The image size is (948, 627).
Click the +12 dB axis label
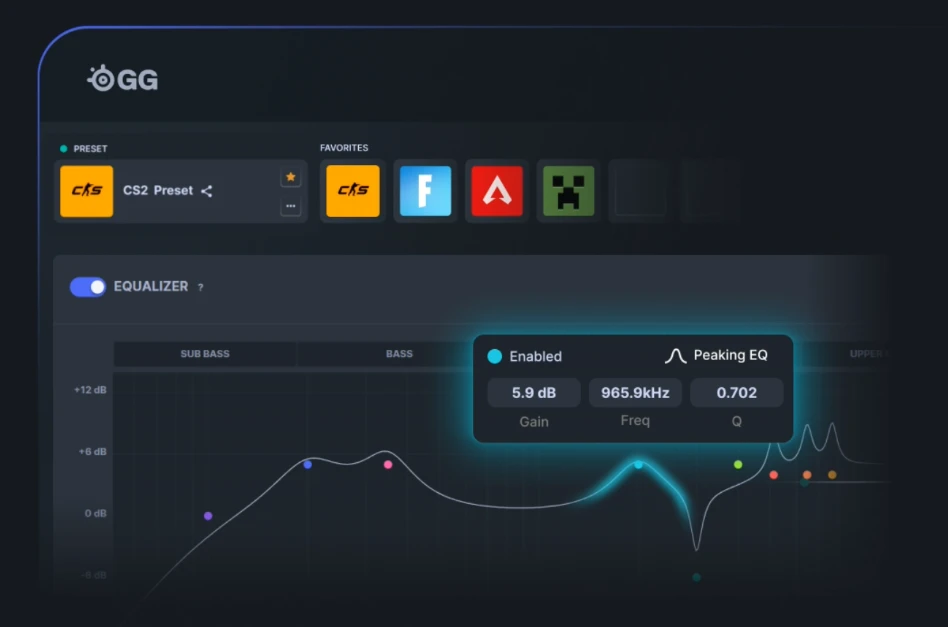90,390
